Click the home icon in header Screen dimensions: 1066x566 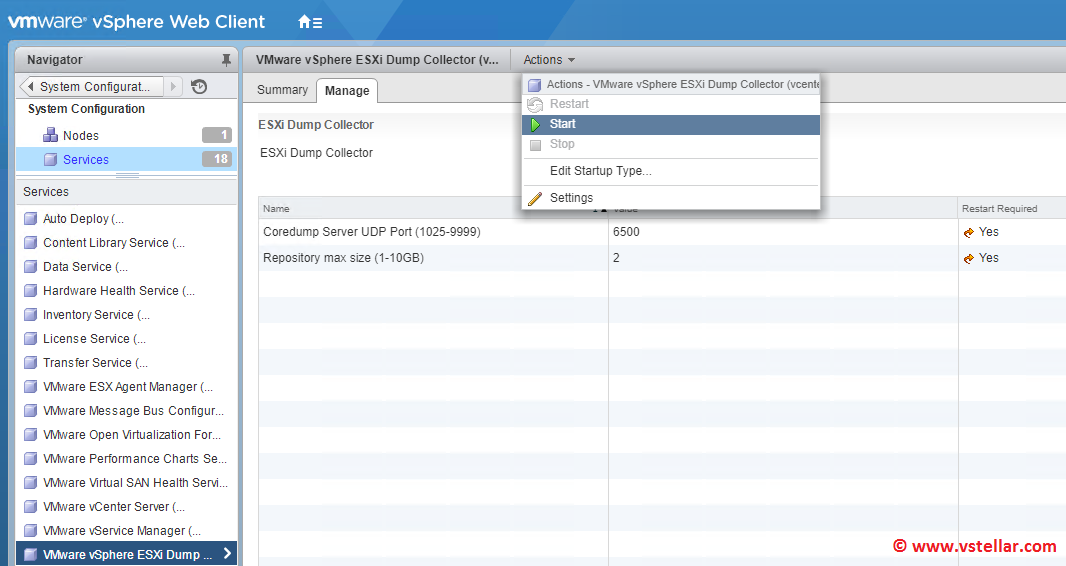[x=310, y=21]
